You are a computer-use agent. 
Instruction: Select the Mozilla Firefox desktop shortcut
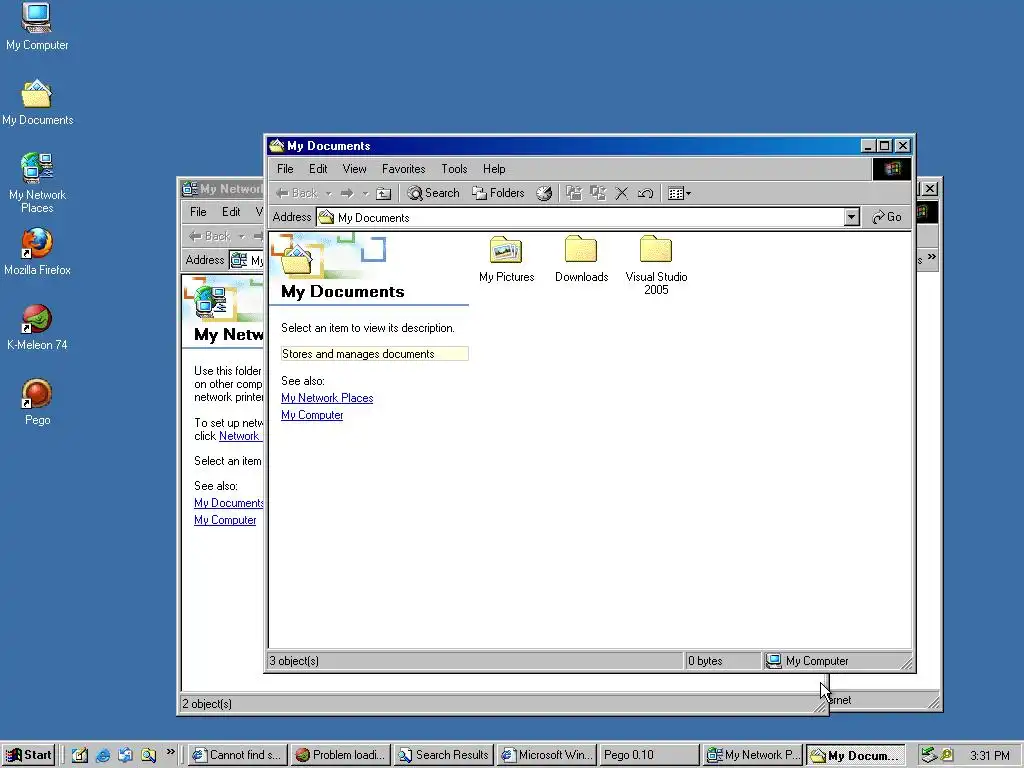point(37,252)
